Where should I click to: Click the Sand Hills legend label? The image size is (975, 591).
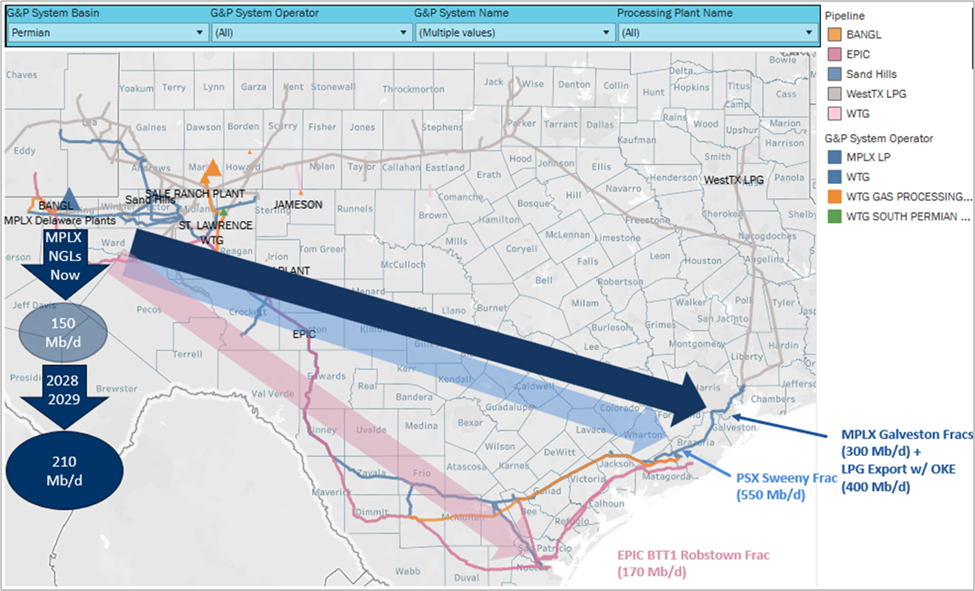(x=871, y=74)
